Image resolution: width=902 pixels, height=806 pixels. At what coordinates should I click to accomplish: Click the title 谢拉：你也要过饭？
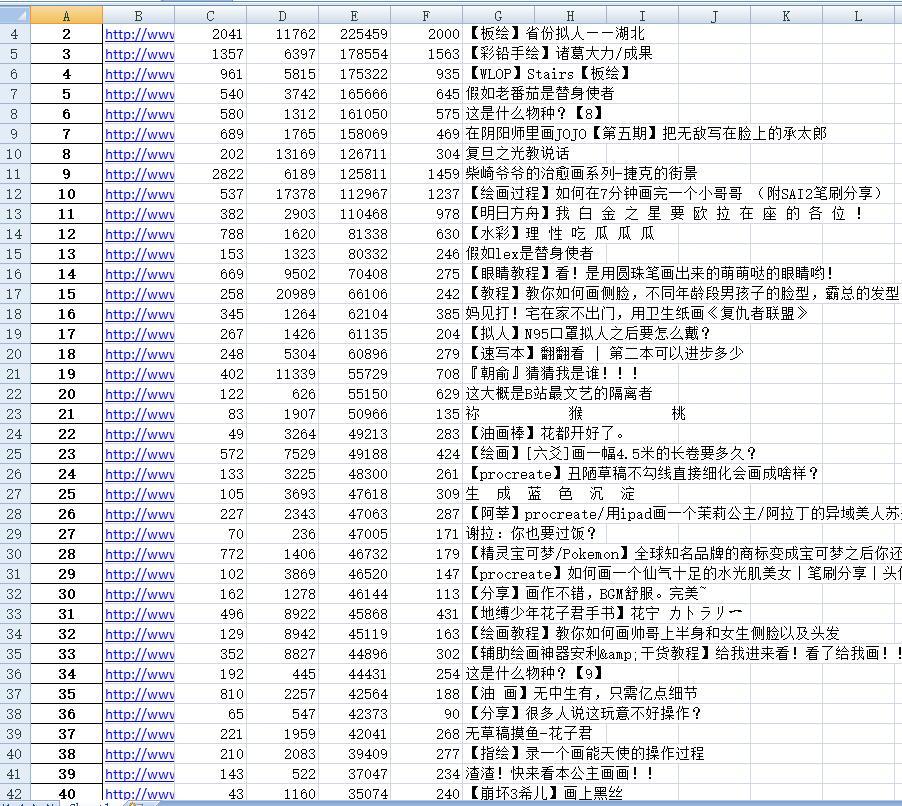(x=531, y=533)
